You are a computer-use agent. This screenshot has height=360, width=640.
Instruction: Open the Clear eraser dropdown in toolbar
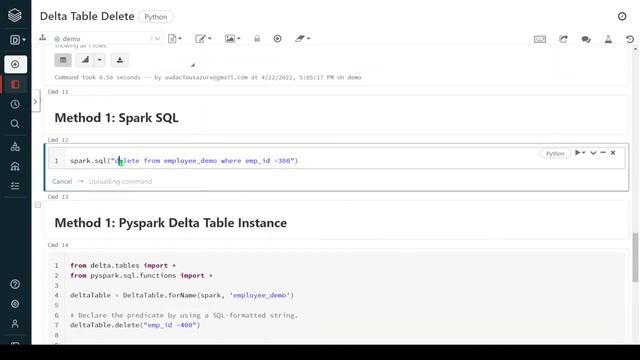[x=302, y=39]
